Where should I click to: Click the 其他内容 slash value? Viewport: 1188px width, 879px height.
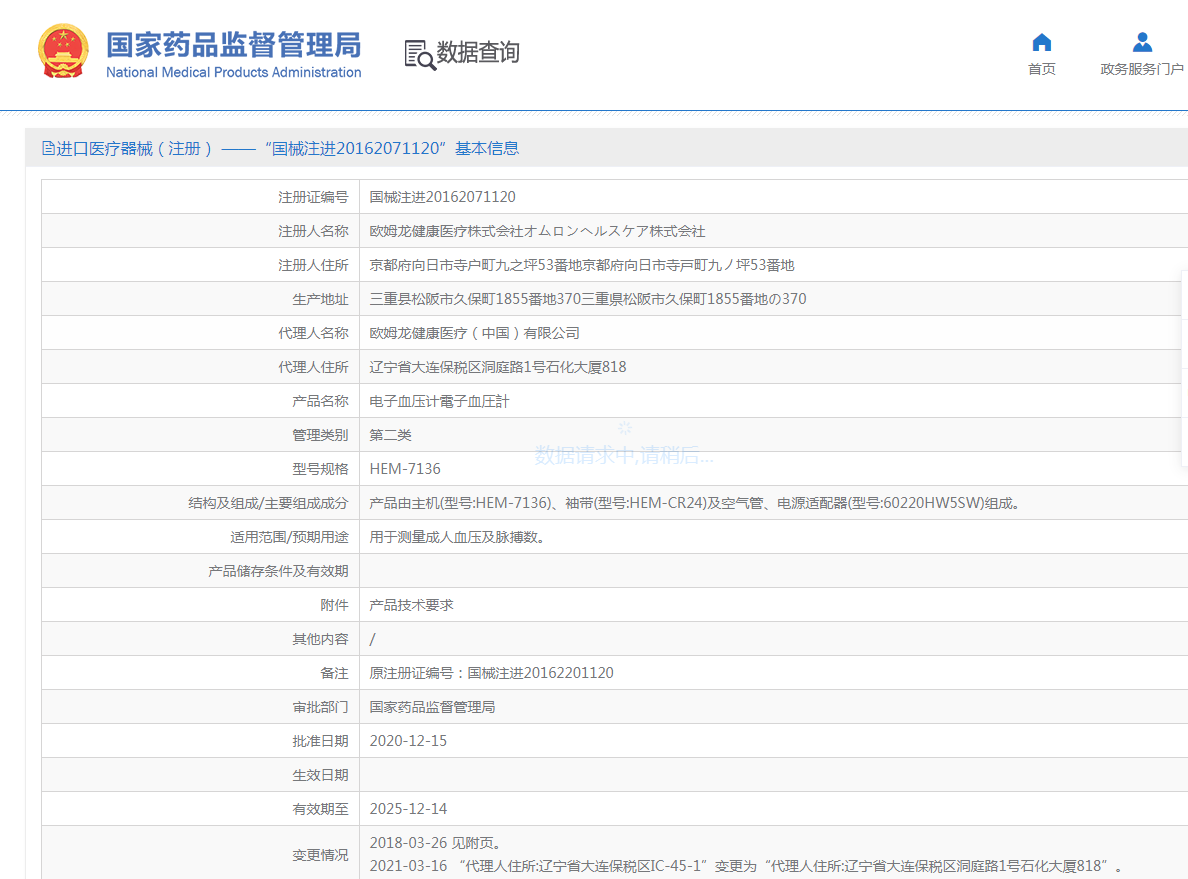click(372, 640)
